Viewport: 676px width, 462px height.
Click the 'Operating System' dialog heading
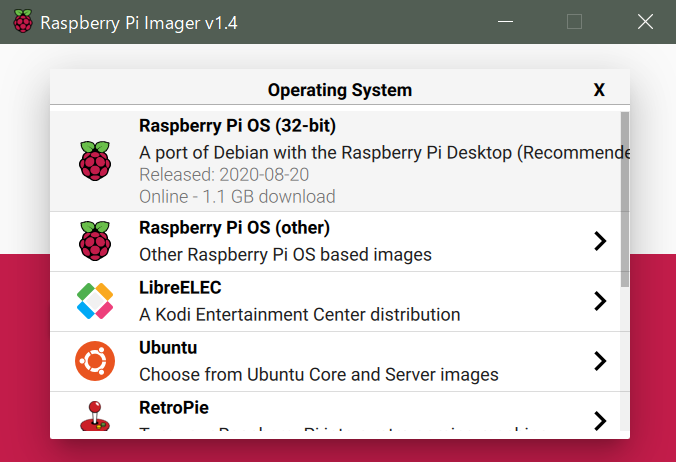coord(340,90)
